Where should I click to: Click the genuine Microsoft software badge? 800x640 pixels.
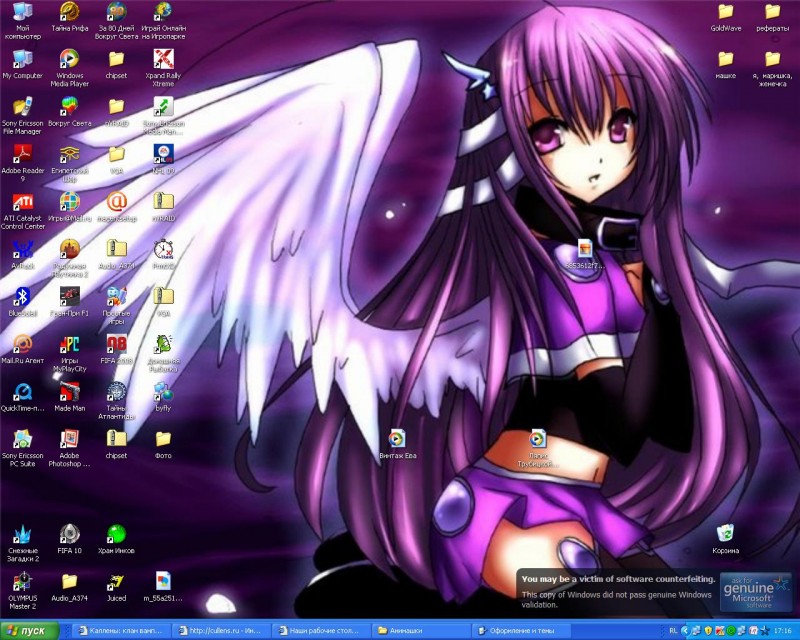pos(756,592)
